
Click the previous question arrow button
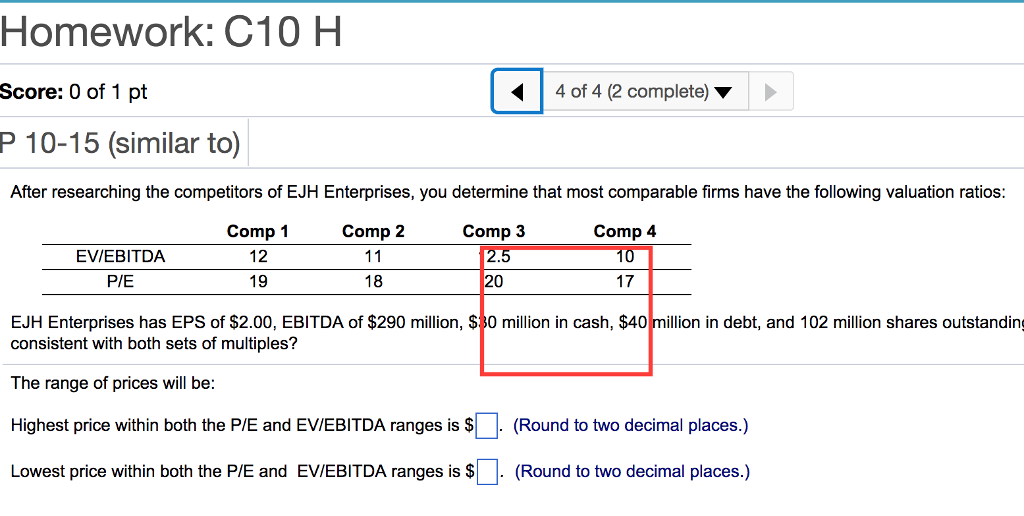517,92
